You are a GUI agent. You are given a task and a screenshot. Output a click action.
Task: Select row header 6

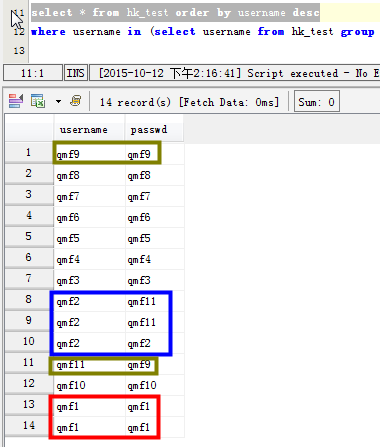pos(29,258)
